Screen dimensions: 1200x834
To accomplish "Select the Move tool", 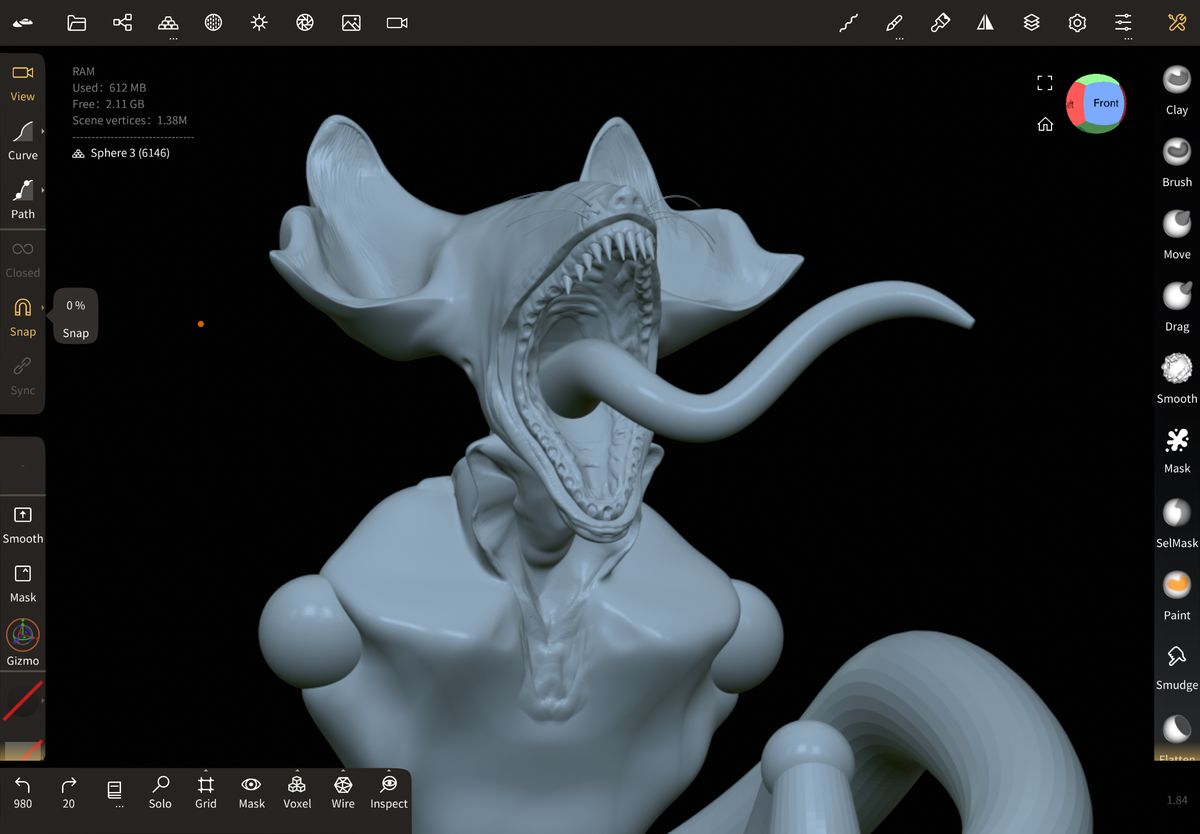I will [1177, 234].
